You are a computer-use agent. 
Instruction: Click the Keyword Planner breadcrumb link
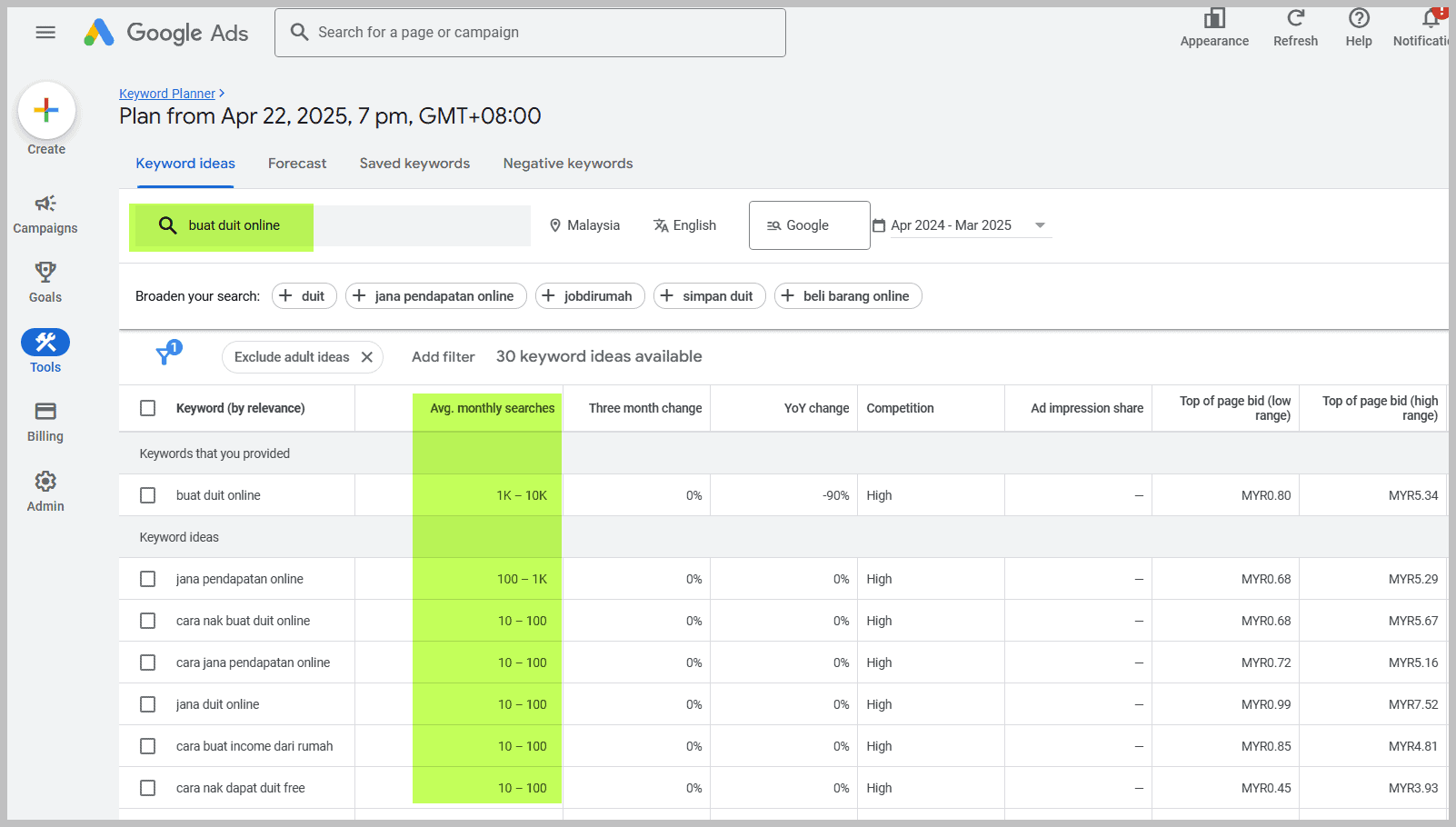tap(167, 94)
